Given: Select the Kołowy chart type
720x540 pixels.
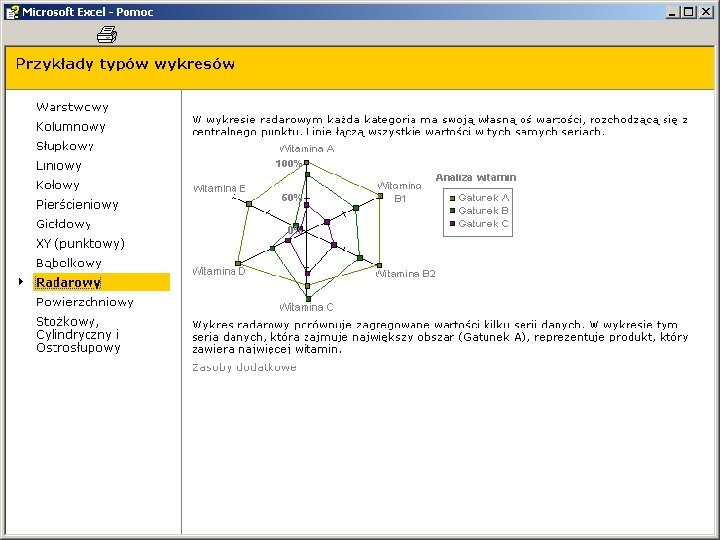Looking at the screenshot, I should 58,185.
